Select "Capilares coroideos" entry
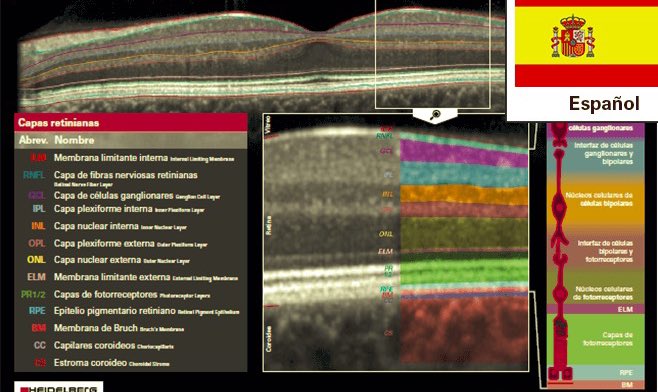 pos(94,345)
